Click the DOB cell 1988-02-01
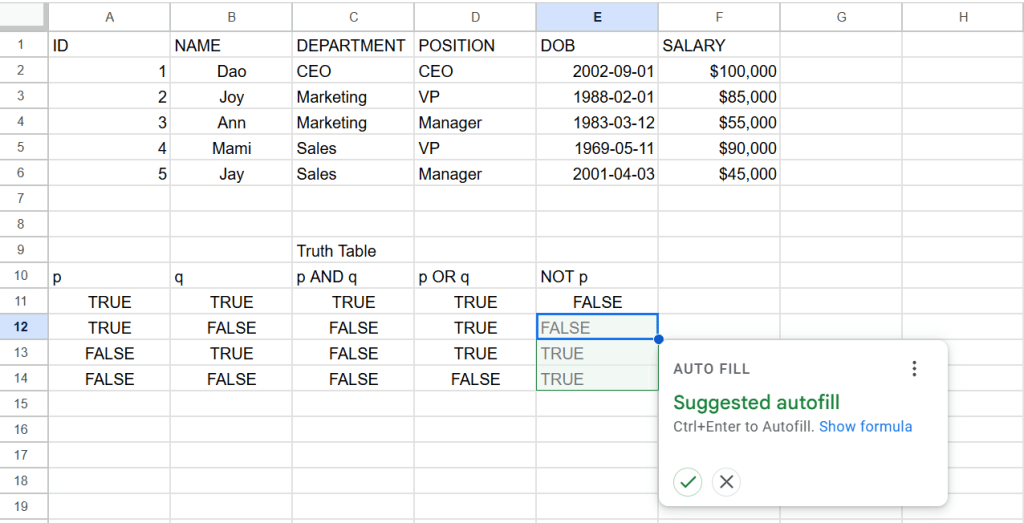The image size is (1024, 523). (597, 97)
